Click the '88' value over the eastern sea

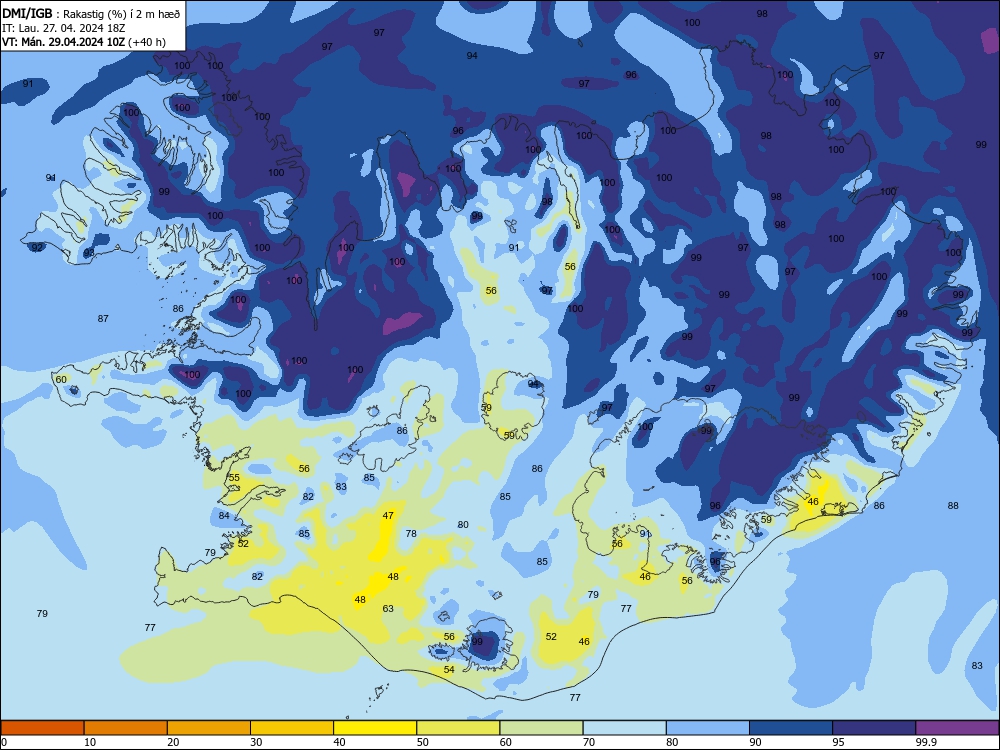[x=953, y=506]
